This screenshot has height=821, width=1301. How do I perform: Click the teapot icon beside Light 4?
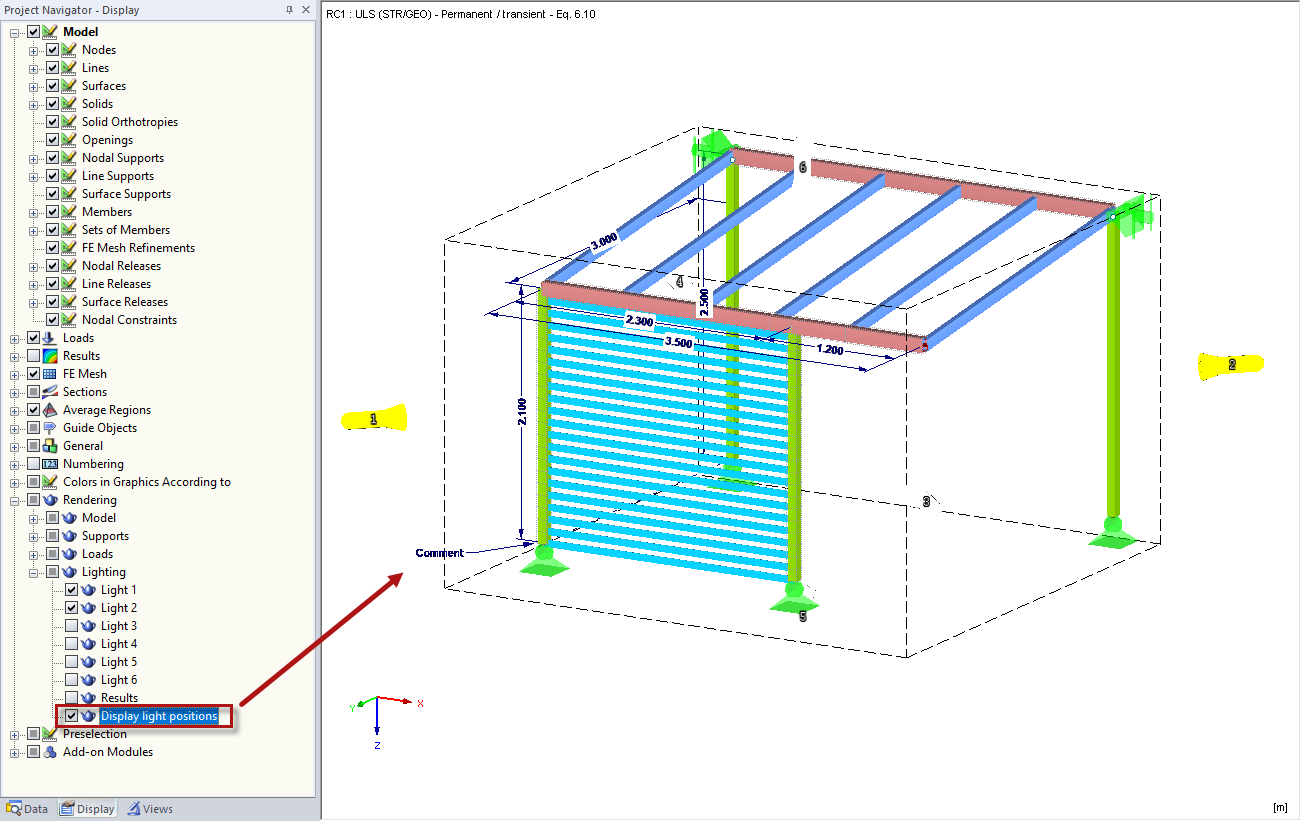pyautogui.click(x=88, y=644)
